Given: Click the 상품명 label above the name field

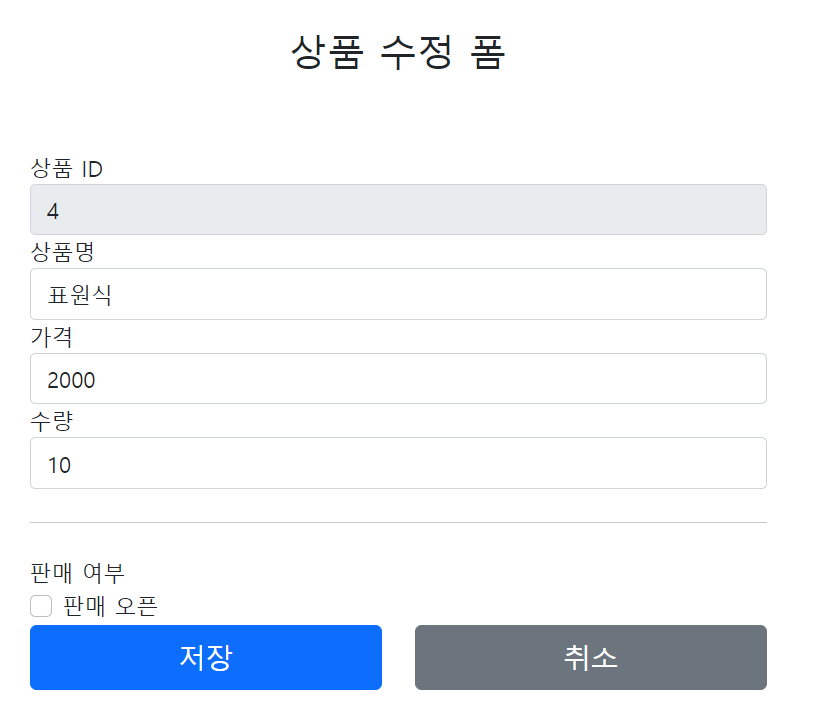Looking at the screenshot, I should 62,252.
